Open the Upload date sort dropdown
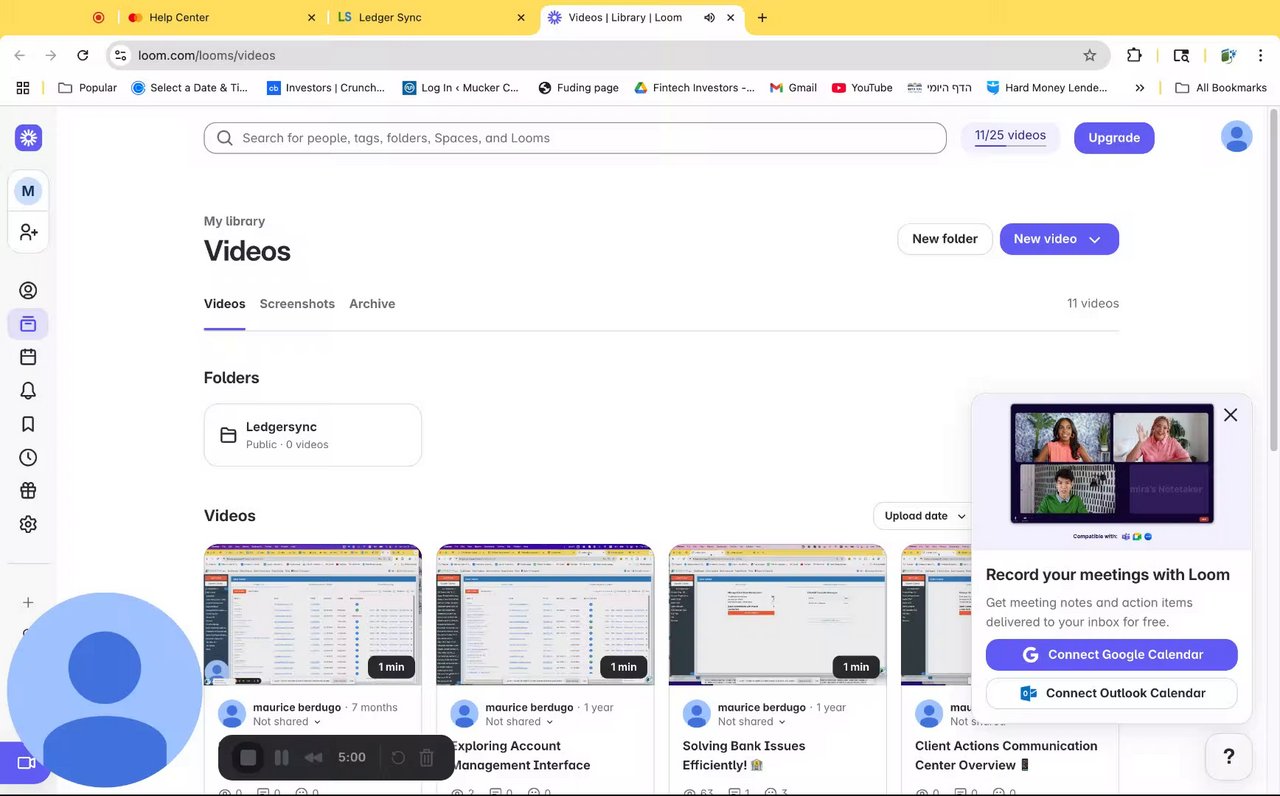Viewport: 1280px width, 796px height. tap(925, 516)
